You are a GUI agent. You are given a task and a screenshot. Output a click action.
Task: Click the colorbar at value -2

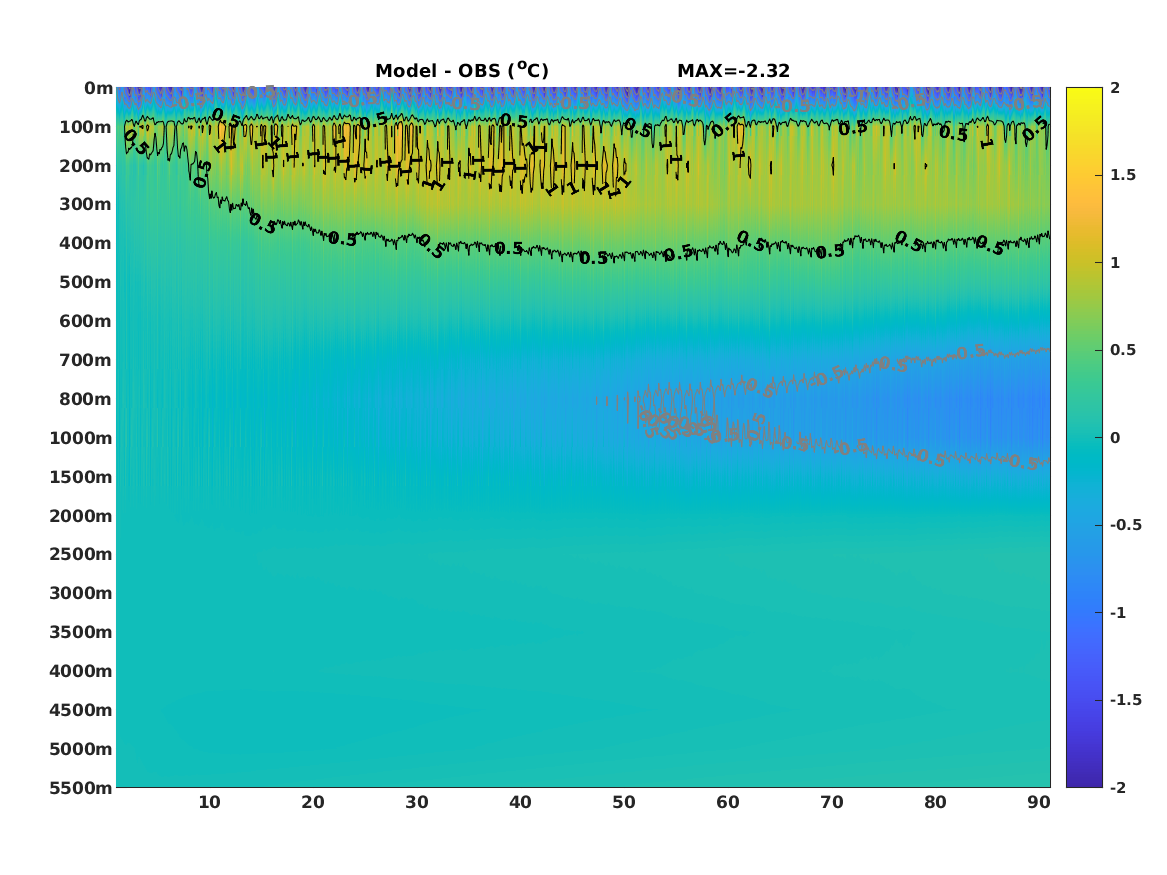(x=1084, y=786)
